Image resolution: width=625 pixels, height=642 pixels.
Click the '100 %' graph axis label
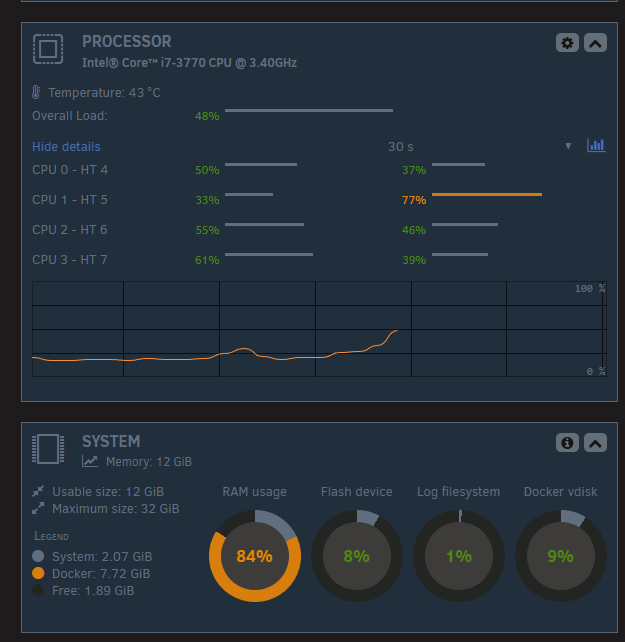(590, 288)
